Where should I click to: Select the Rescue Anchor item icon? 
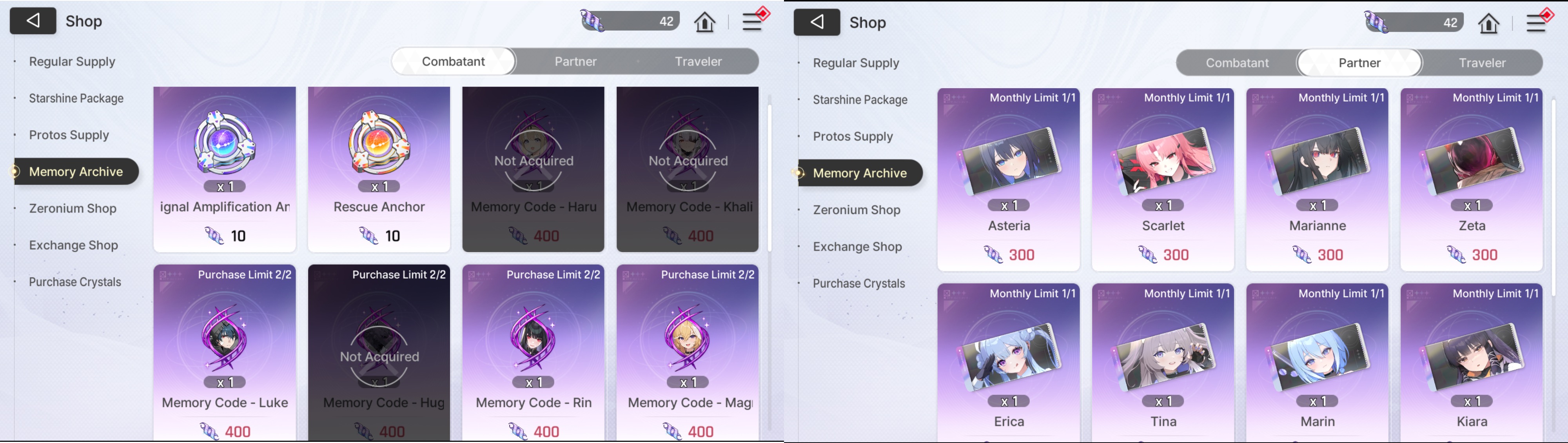379,143
